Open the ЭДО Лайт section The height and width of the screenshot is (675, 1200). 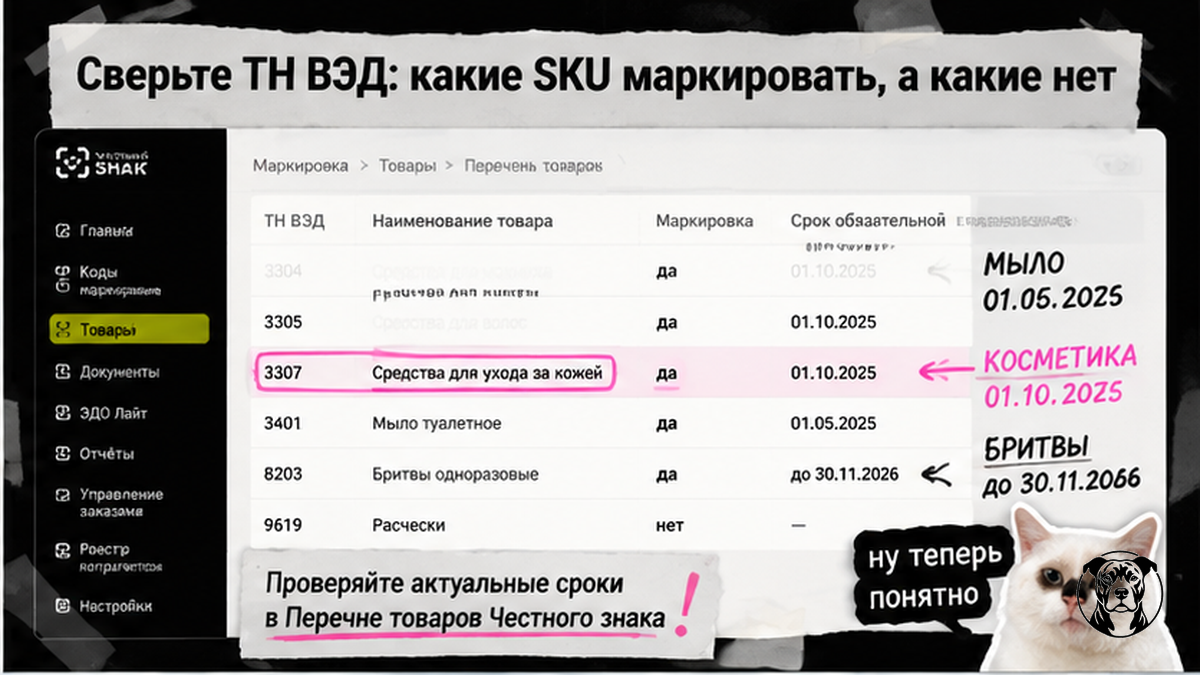click(x=113, y=413)
